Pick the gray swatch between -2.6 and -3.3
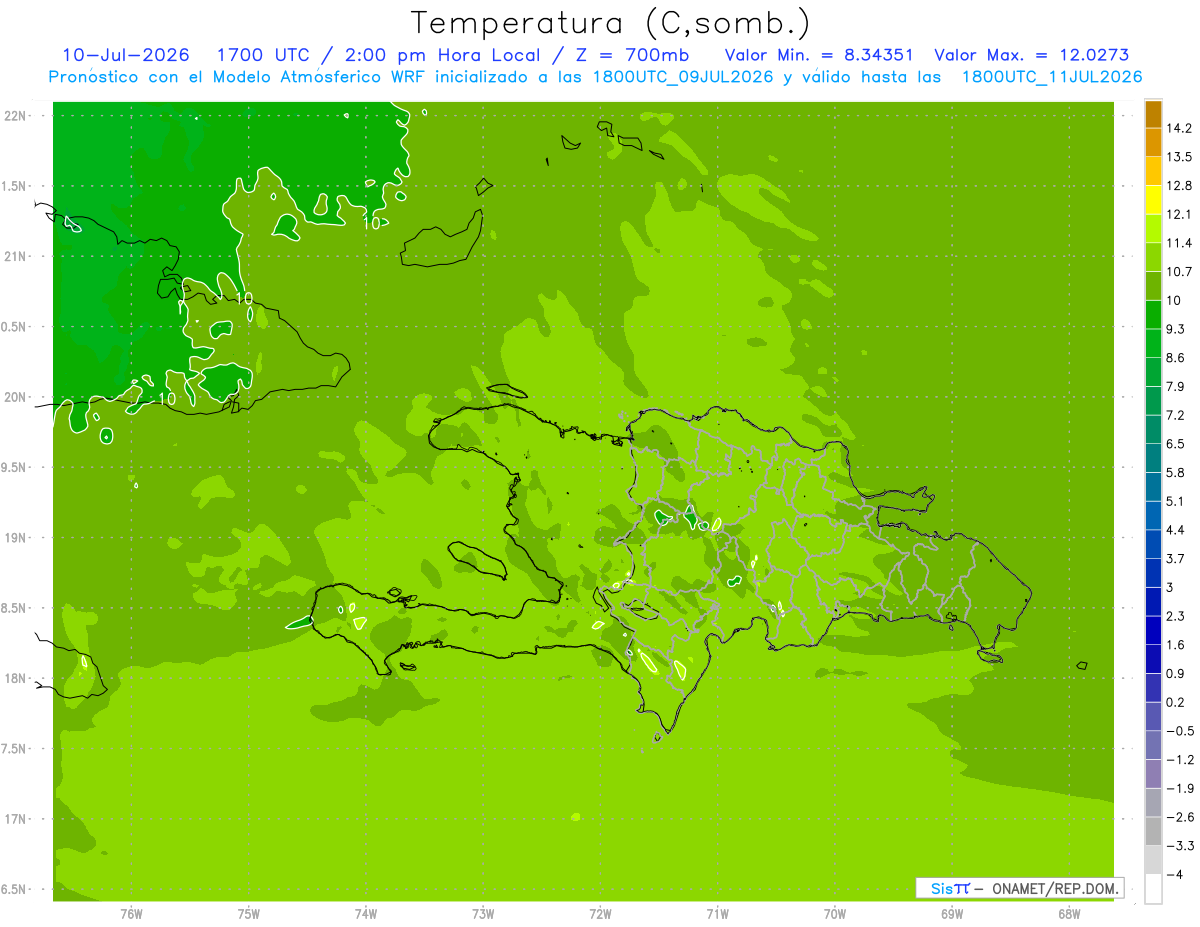Screen dimensions: 1200x927 pyautogui.click(x=1153, y=831)
